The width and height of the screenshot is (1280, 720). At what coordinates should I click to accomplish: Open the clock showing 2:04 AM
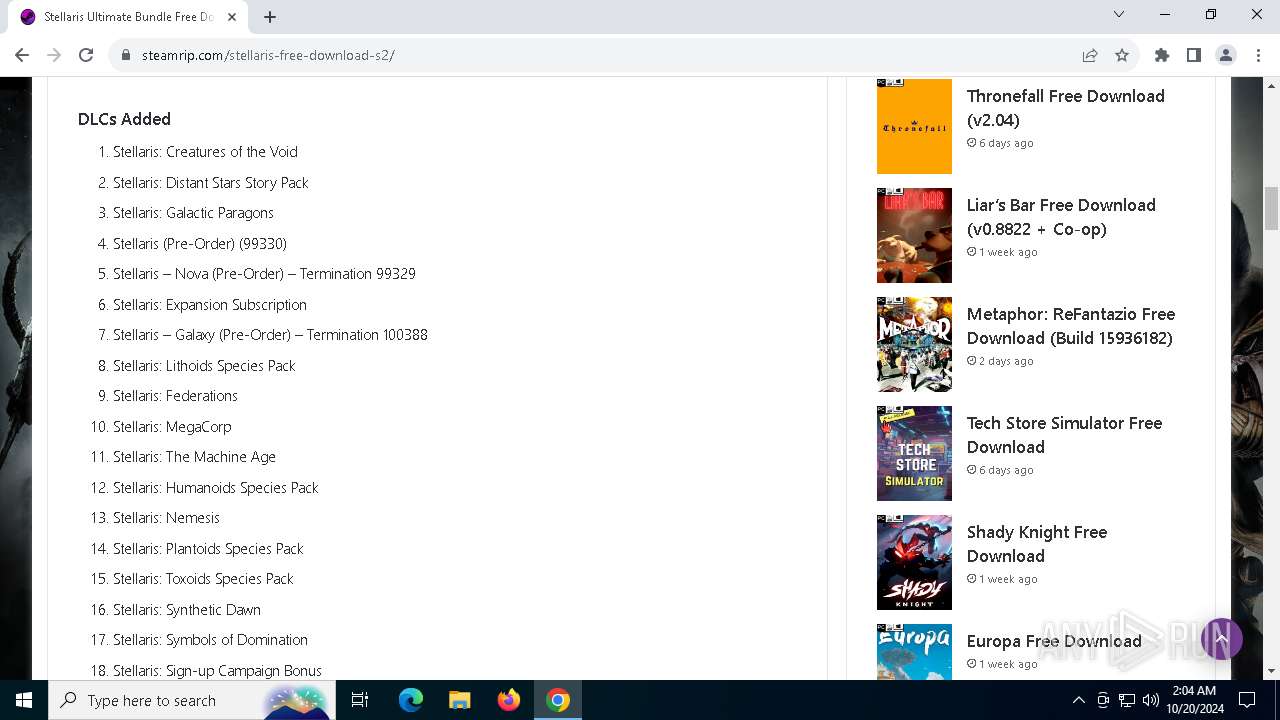[1193, 700]
